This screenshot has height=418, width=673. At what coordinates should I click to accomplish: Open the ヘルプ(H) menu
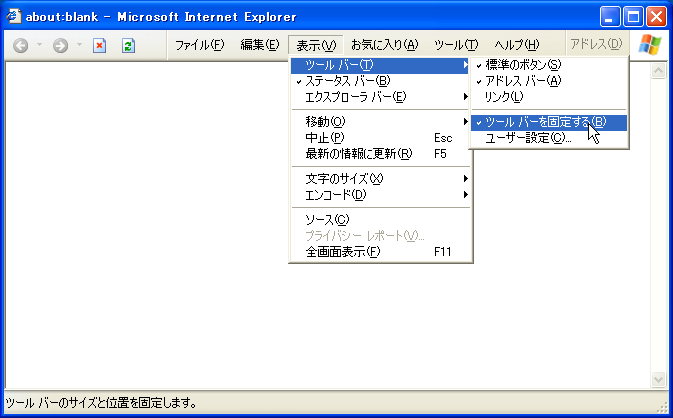pos(517,45)
